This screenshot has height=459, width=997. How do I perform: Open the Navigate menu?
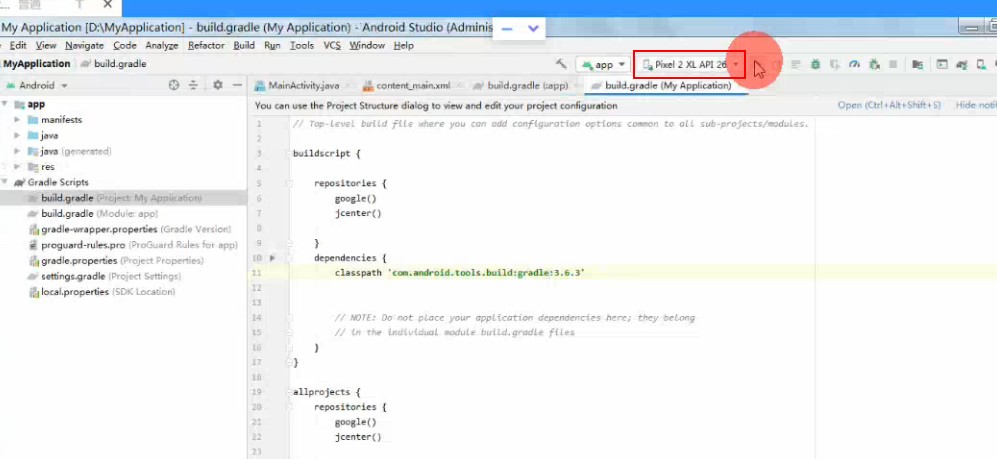85,46
